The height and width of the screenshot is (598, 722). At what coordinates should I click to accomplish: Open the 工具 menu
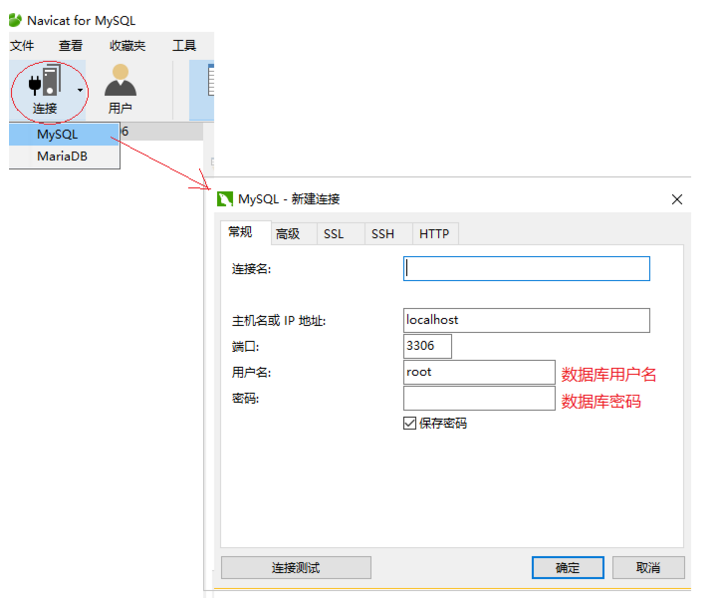(184, 46)
